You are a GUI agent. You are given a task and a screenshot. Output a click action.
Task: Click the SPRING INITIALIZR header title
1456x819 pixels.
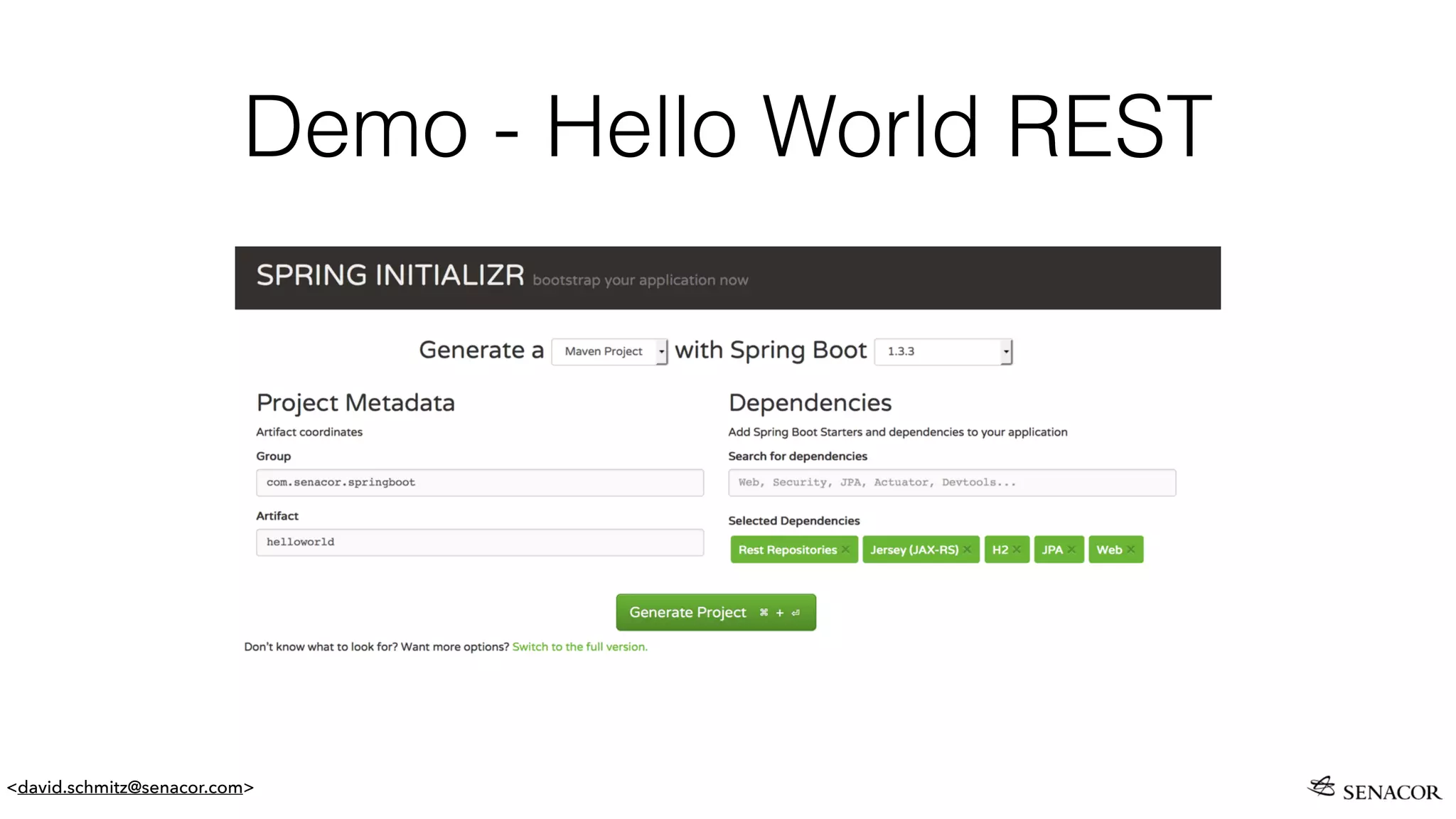(390, 276)
